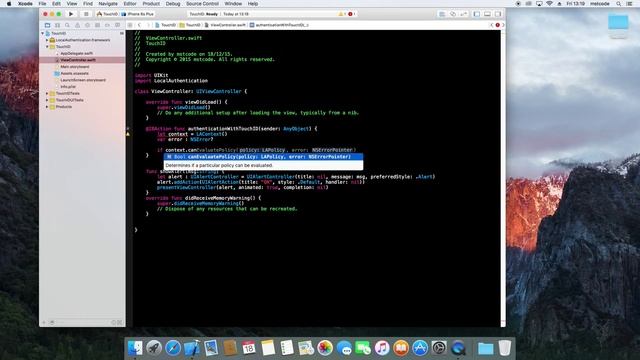The image size is (640, 360).
Task: Click the add button below navigator
Action: click(44, 322)
